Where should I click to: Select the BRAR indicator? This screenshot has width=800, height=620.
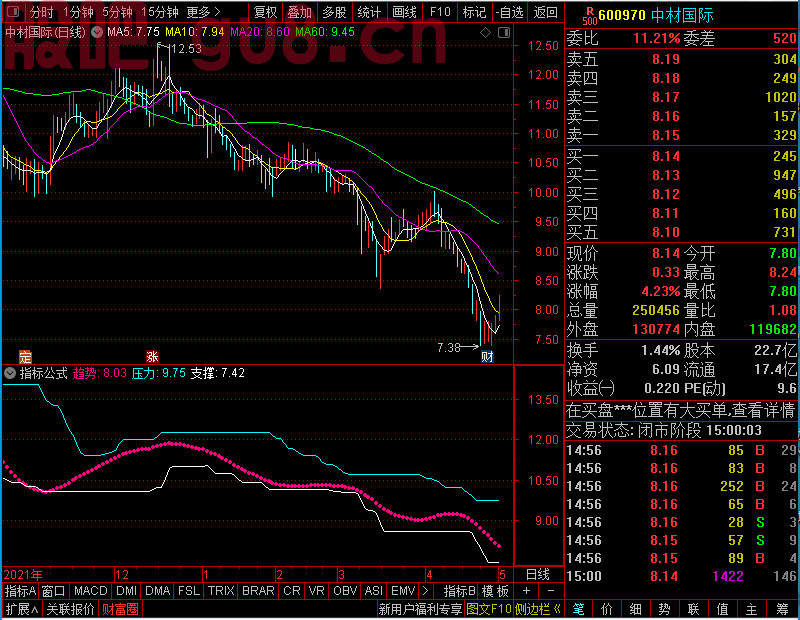pos(258,591)
